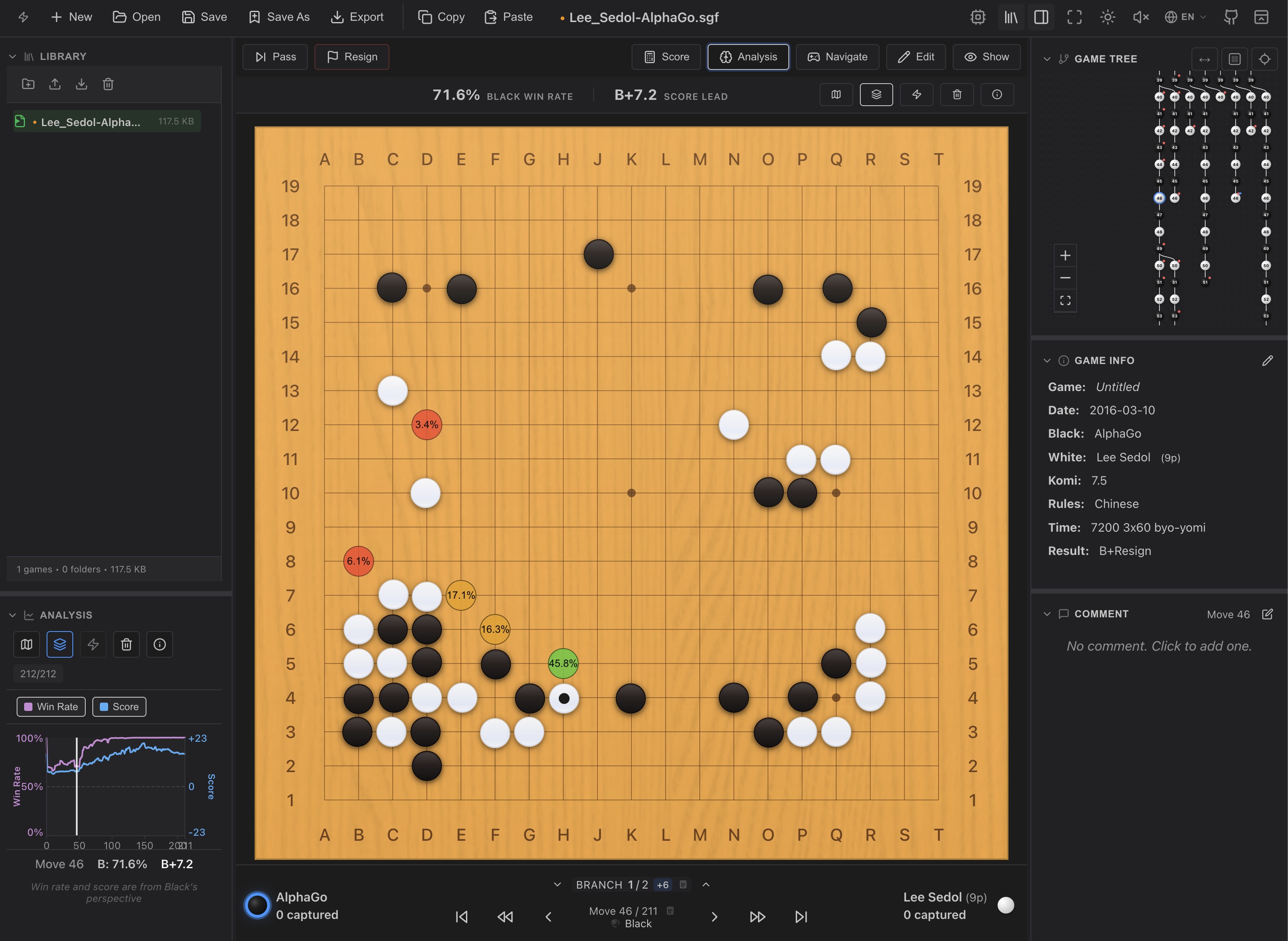Viewport: 1288px width, 941px height.
Task: Toggle the Score chart series
Action: [119, 706]
